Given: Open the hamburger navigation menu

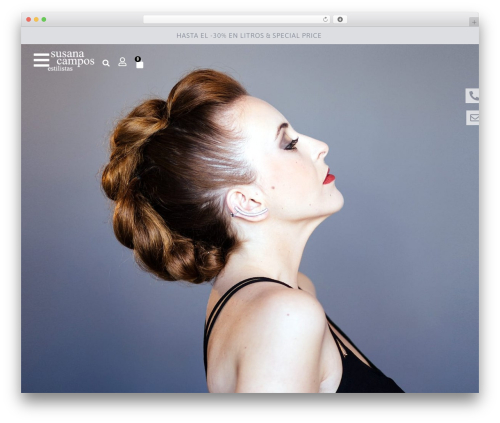Looking at the screenshot, I should point(41,60).
